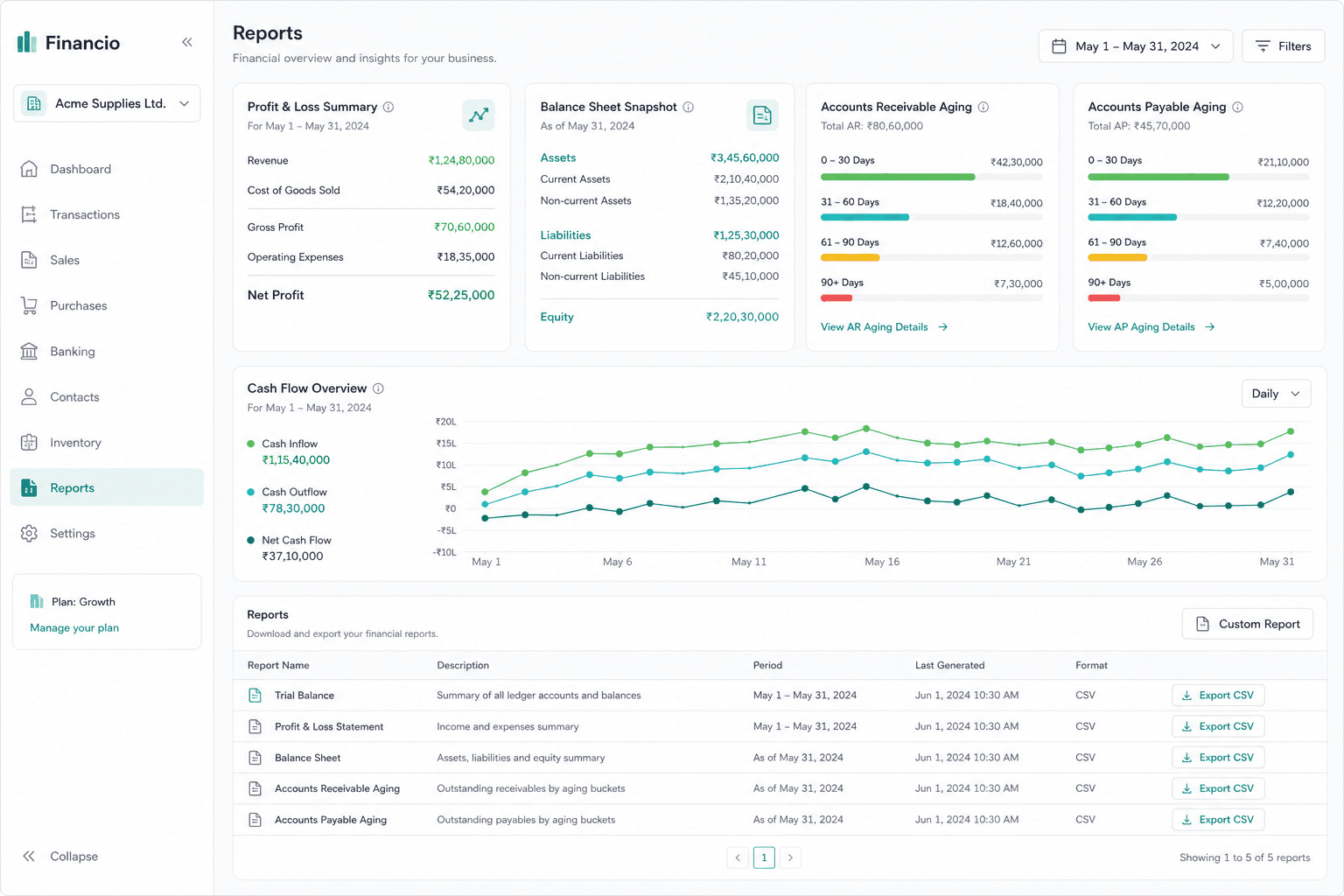This screenshot has width=1344, height=896.
Task: Show info tooltip for Balance Sheet Snapshot
Action: coord(689,107)
